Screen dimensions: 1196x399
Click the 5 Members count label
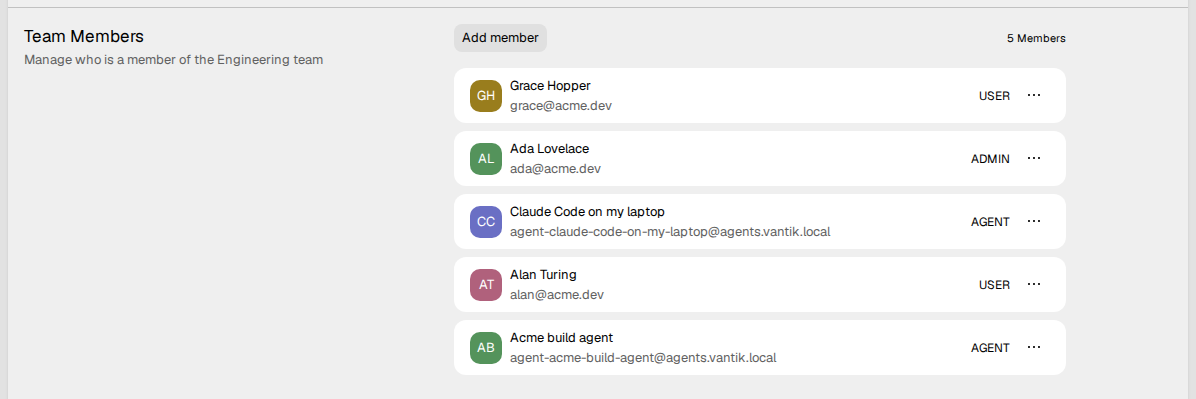pos(1036,38)
